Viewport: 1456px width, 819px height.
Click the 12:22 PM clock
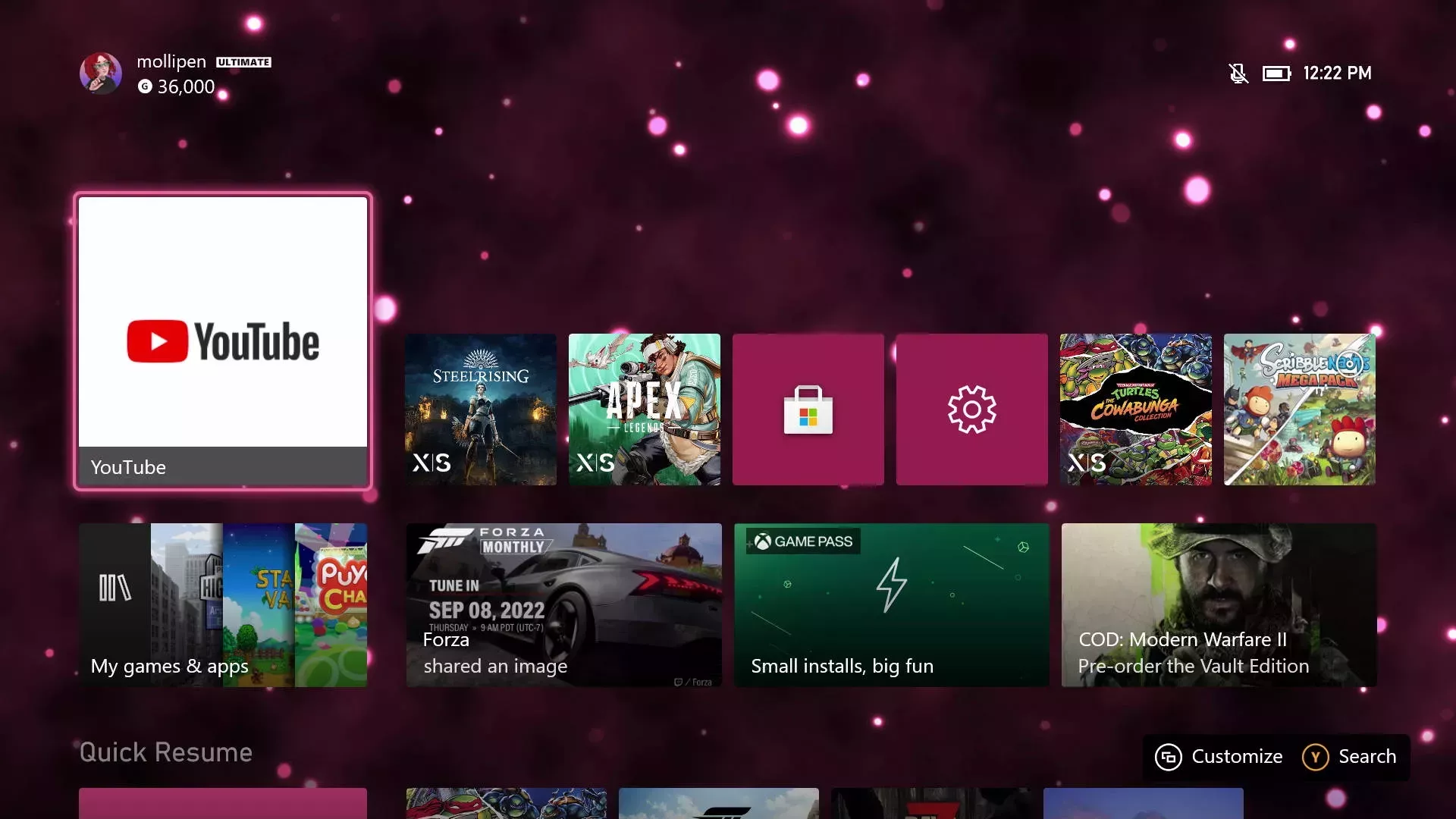coord(1337,74)
